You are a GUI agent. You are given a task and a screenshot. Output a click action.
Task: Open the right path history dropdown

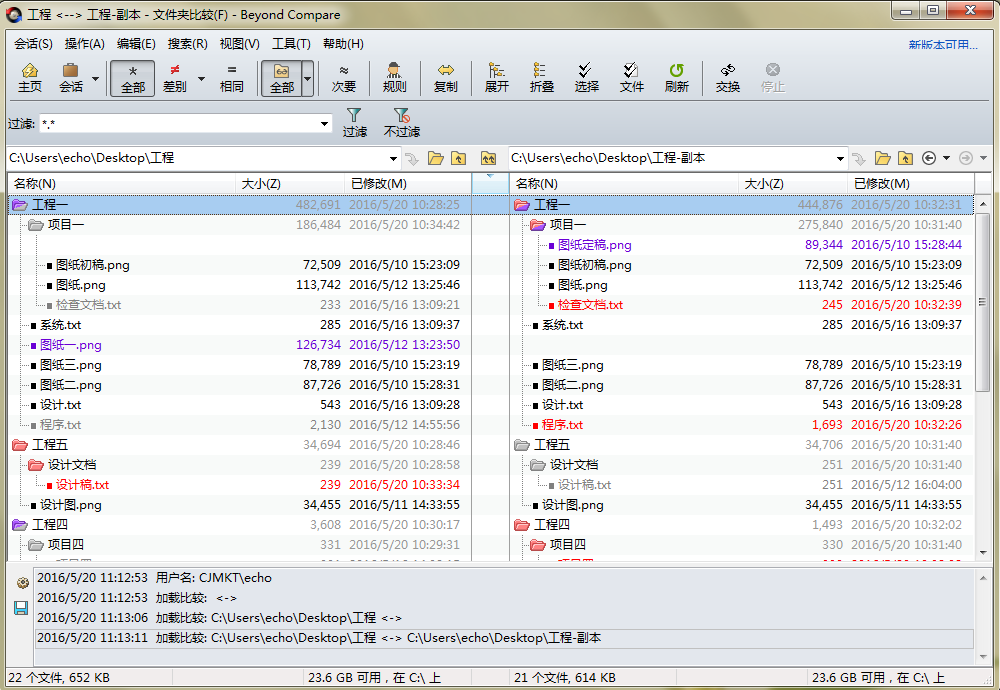(x=840, y=158)
